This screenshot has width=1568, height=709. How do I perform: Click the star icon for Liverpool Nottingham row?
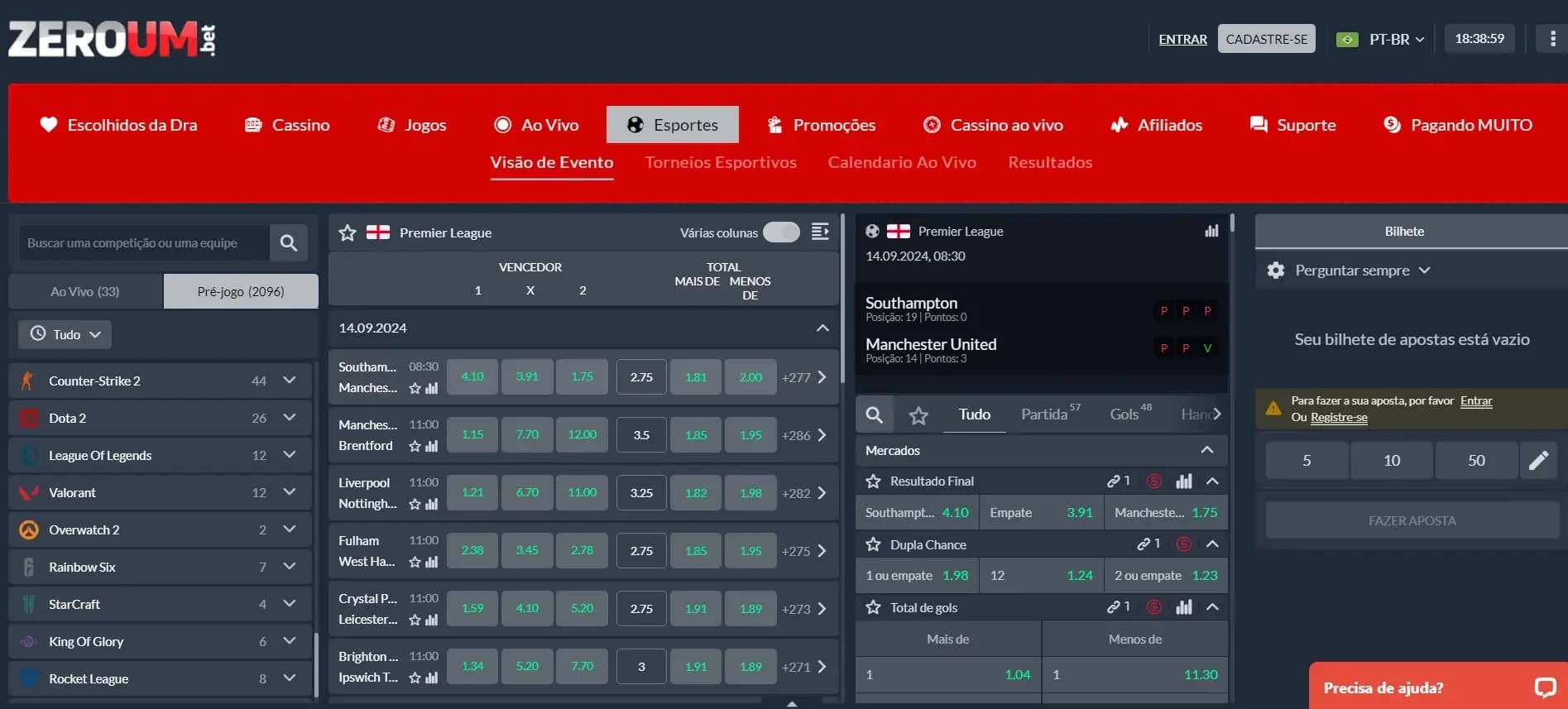point(415,504)
